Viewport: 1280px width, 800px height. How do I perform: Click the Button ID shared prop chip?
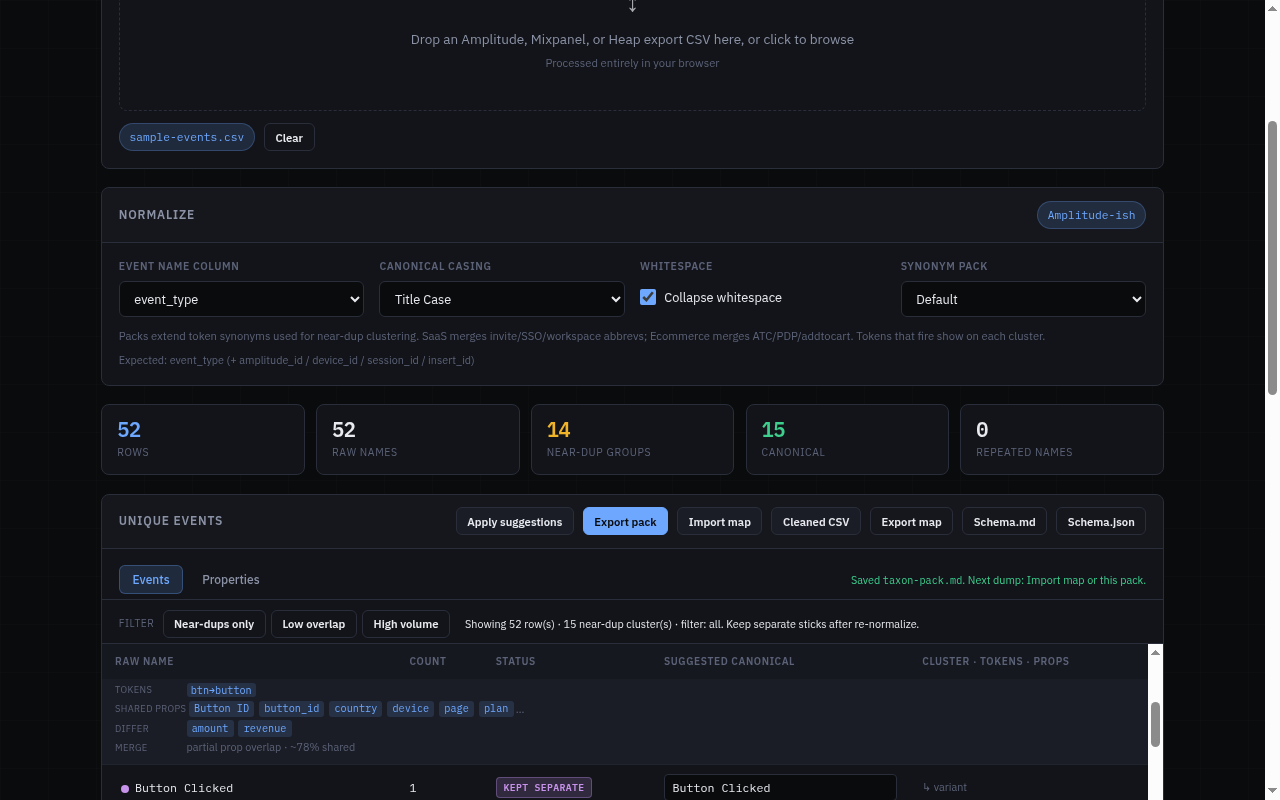click(221, 709)
